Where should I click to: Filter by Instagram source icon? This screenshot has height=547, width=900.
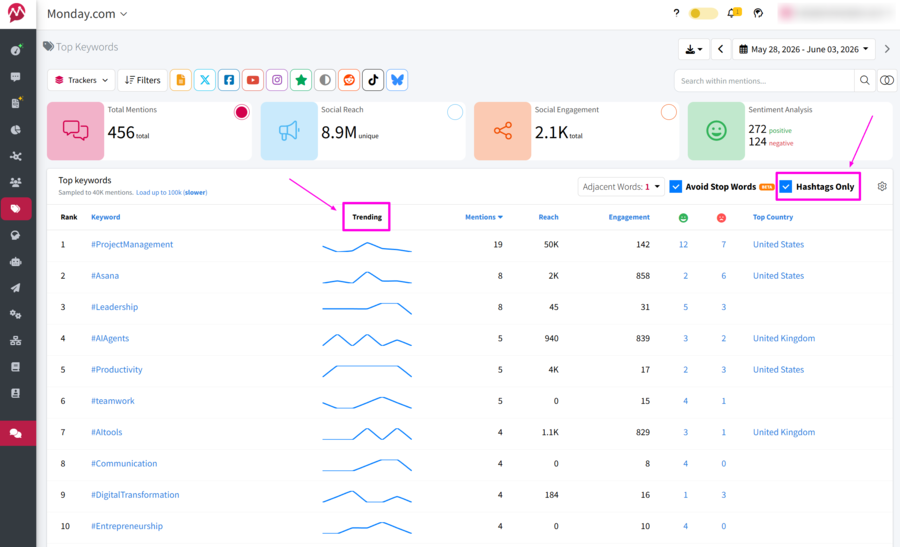click(x=277, y=80)
